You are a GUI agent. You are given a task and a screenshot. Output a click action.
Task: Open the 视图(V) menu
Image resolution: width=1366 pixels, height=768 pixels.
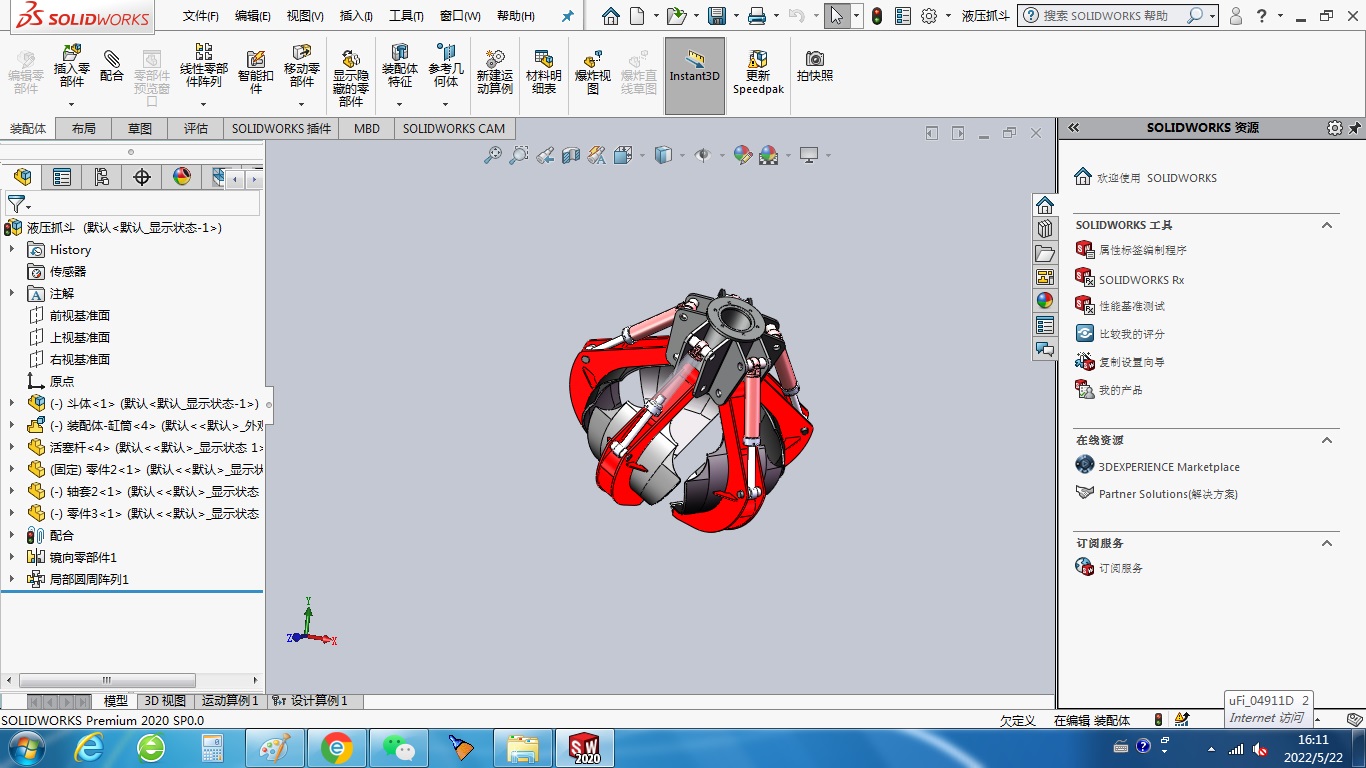click(x=305, y=16)
